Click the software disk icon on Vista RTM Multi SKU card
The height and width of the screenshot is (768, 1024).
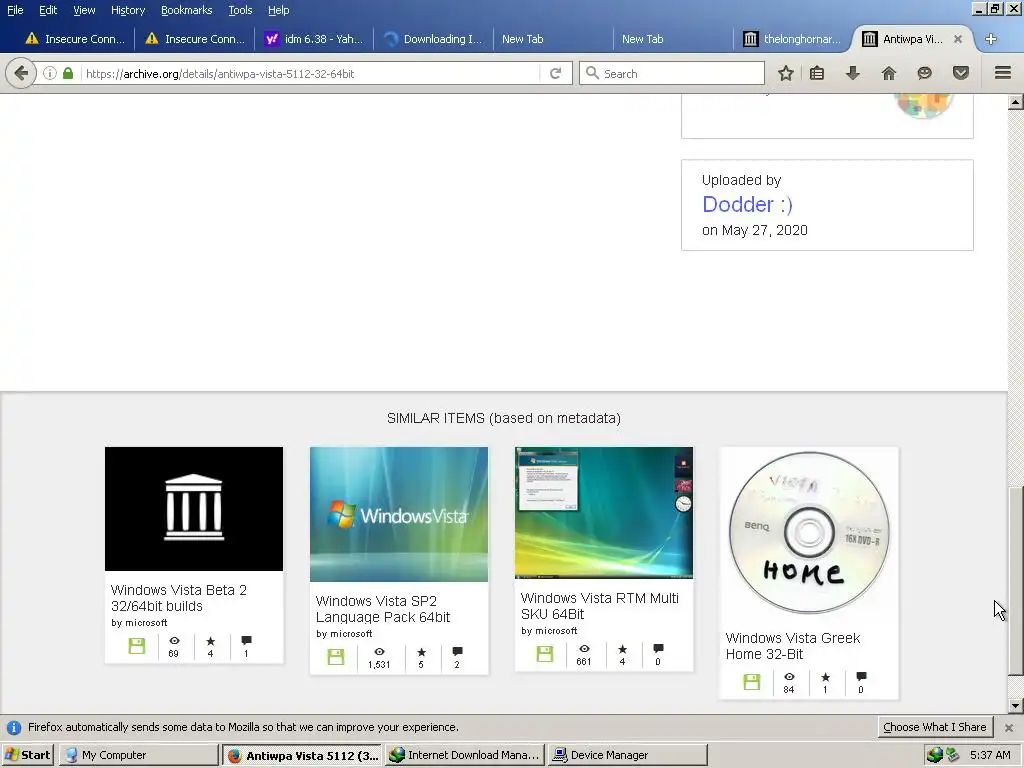545,654
